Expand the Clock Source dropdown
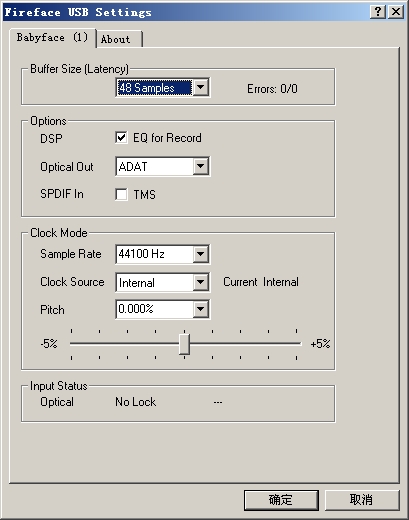The image size is (409, 520). coord(201,282)
